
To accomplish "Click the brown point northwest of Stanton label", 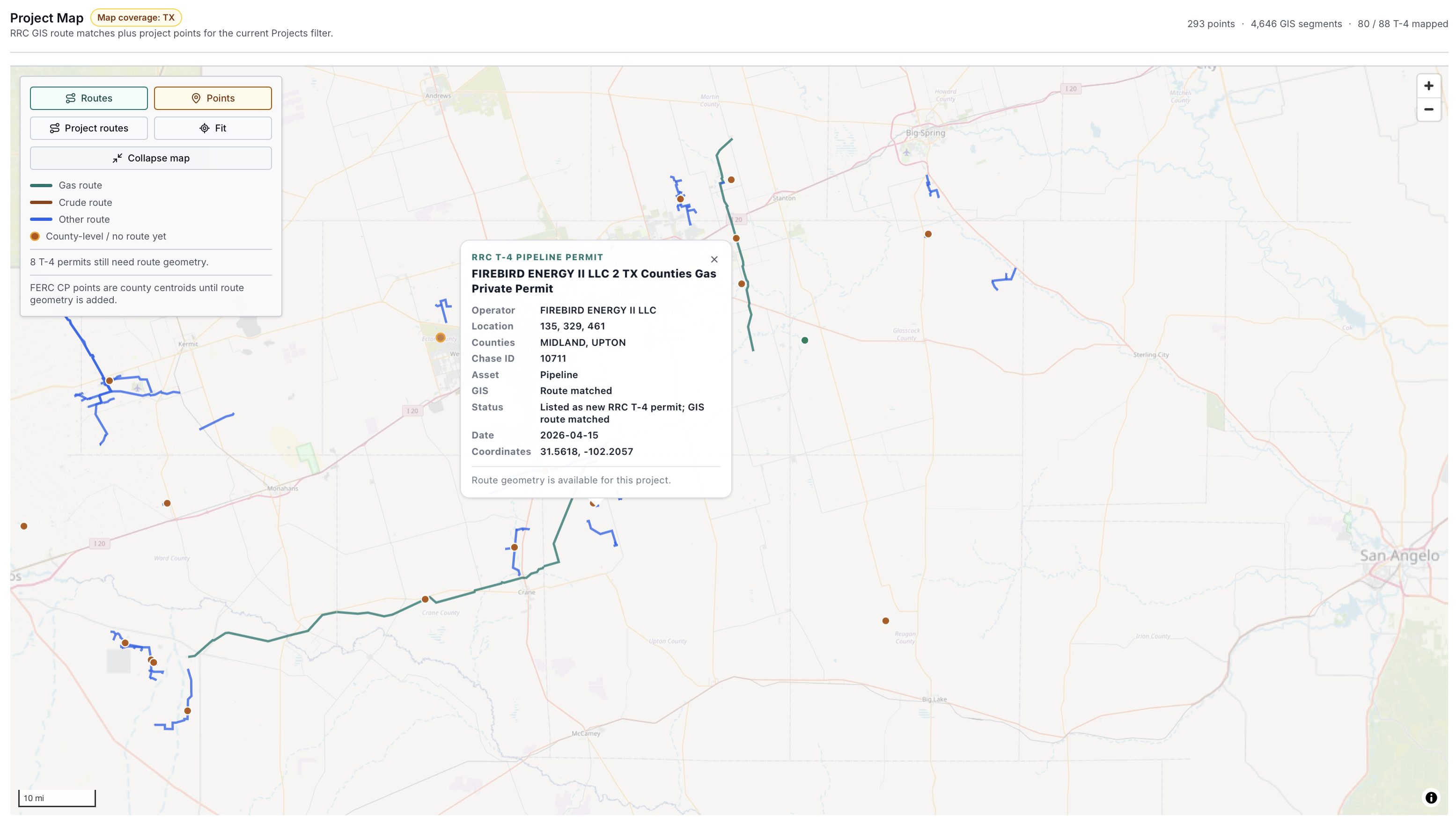I will (x=731, y=180).
